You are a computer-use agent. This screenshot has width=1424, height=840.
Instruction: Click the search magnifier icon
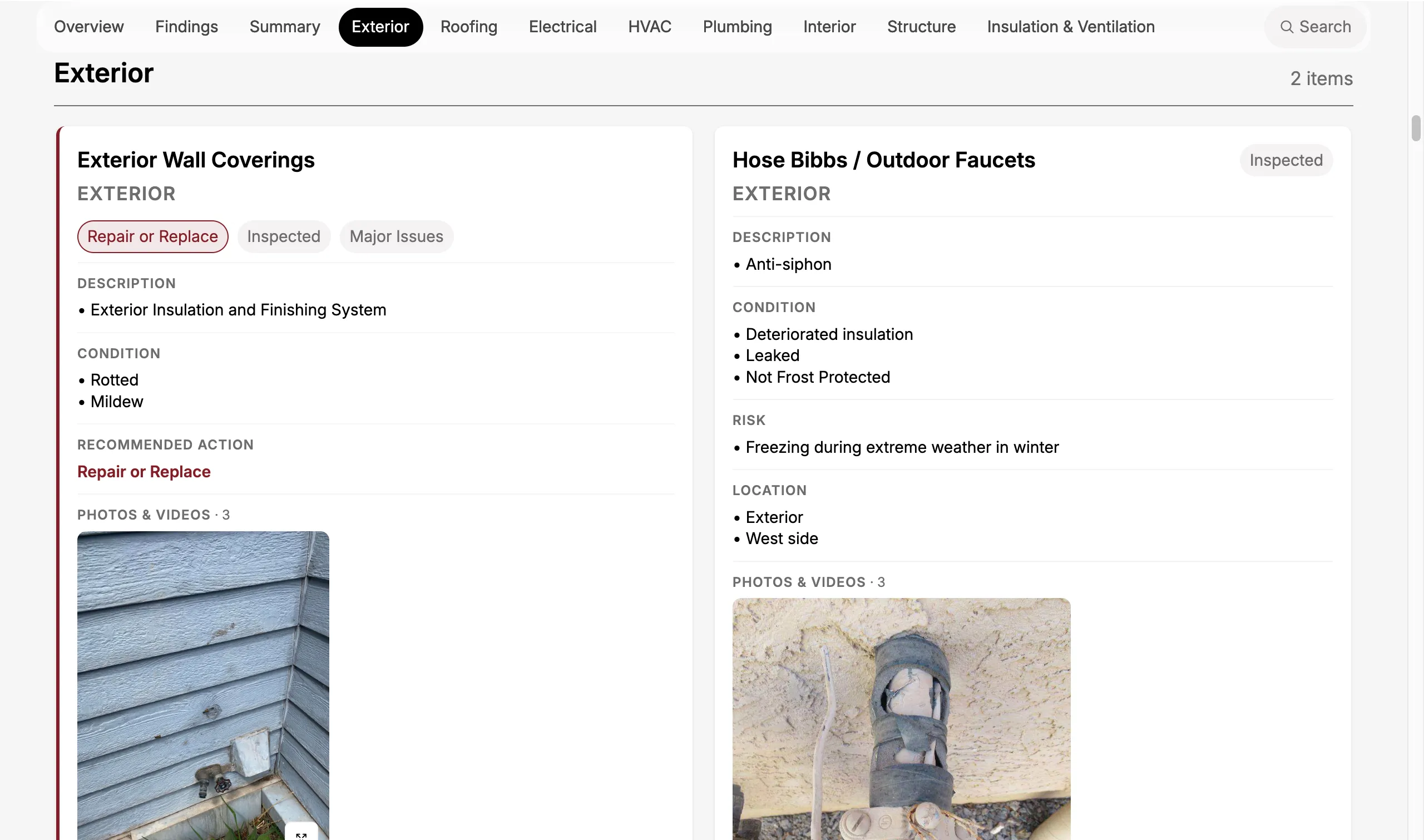[1287, 27]
